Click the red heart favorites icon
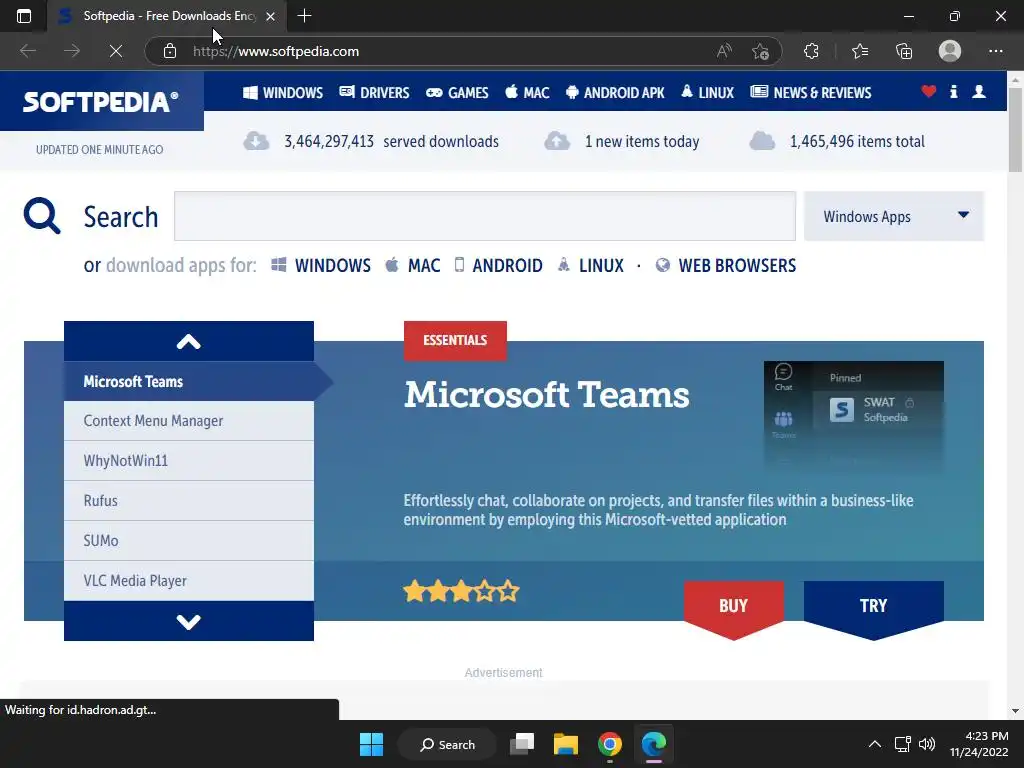Viewport: 1024px width, 768px height. pos(929,91)
